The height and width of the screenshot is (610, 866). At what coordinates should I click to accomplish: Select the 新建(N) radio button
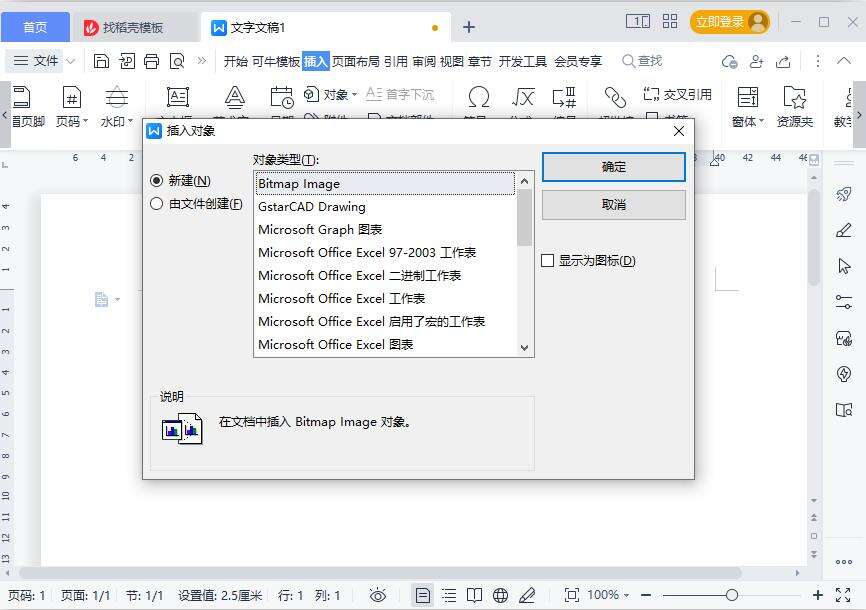[156, 181]
